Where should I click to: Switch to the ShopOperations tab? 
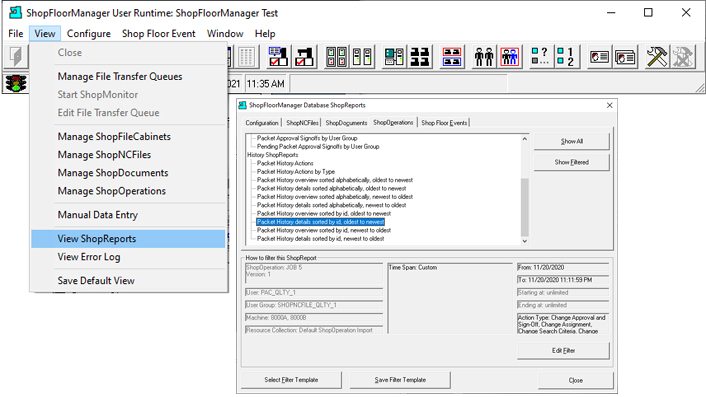coord(393,122)
